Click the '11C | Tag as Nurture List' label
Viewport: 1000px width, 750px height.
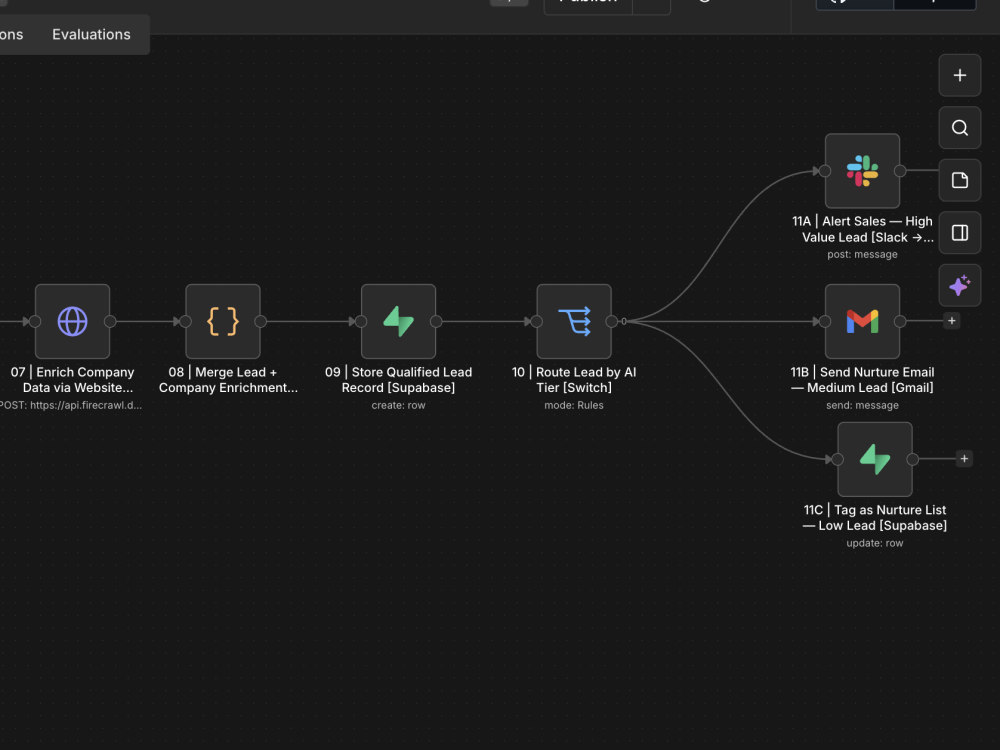tap(875, 517)
